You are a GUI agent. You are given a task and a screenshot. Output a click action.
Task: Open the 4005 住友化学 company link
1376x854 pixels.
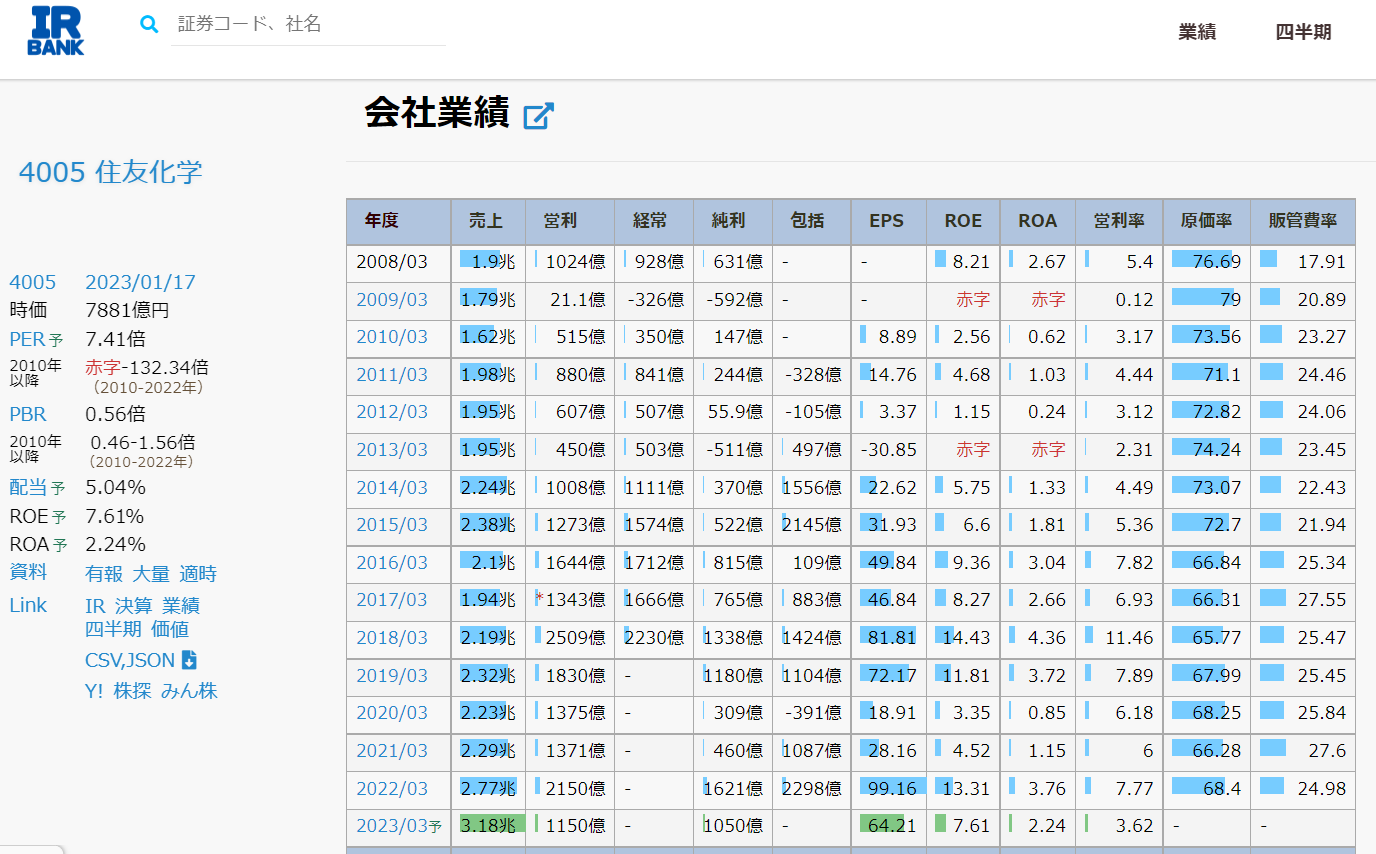[x=110, y=172]
